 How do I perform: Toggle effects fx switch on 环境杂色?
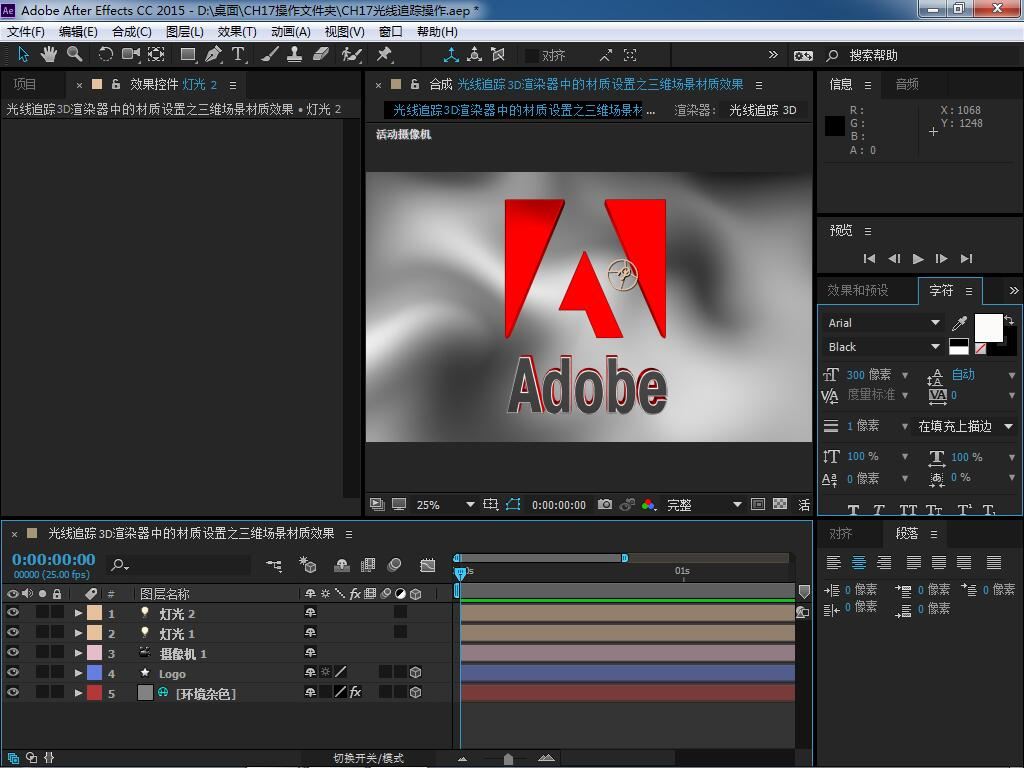click(x=355, y=692)
